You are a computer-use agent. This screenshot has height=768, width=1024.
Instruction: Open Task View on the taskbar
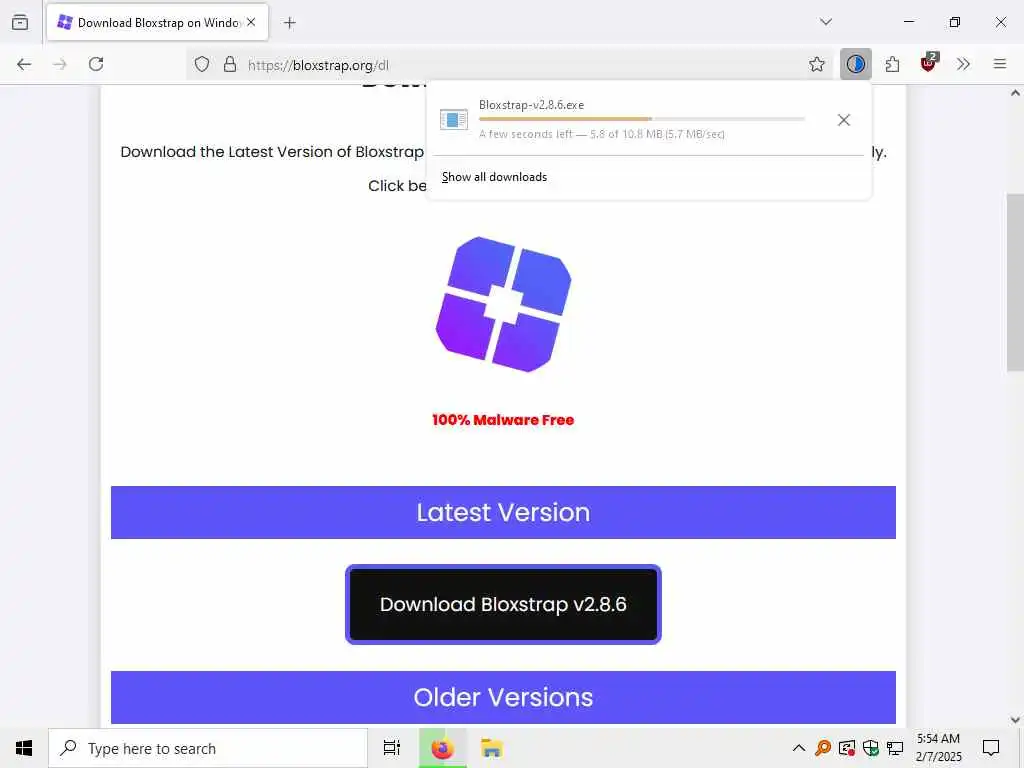click(x=392, y=748)
